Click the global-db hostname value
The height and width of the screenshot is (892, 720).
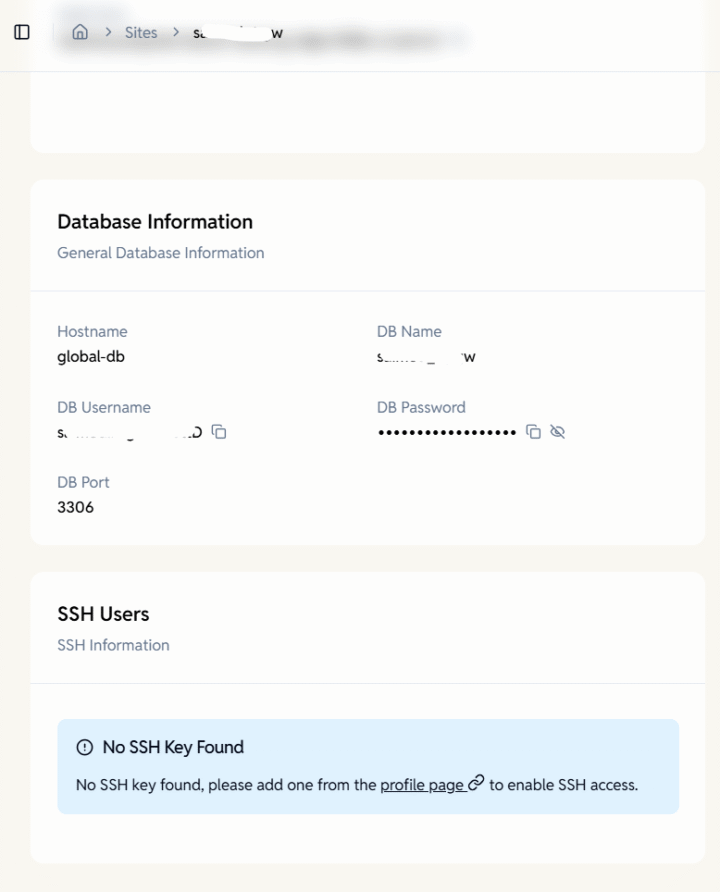coord(91,356)
